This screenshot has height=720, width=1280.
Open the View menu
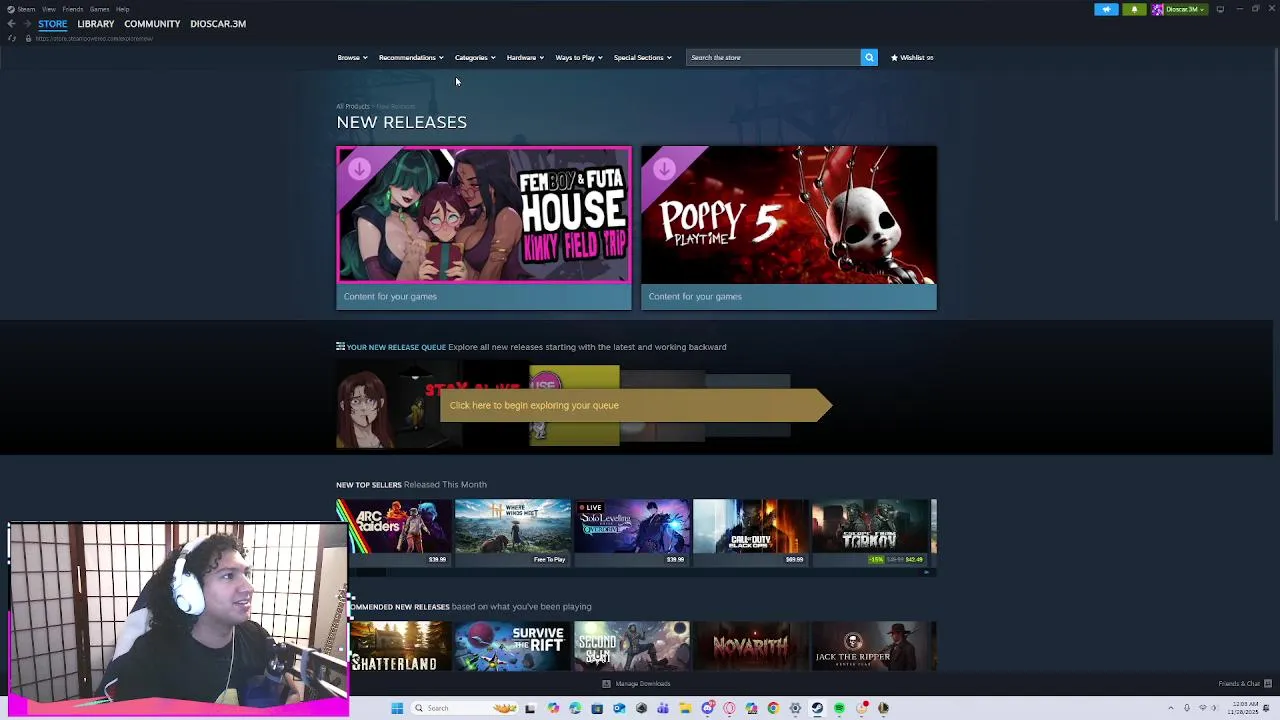pos(48,9)
